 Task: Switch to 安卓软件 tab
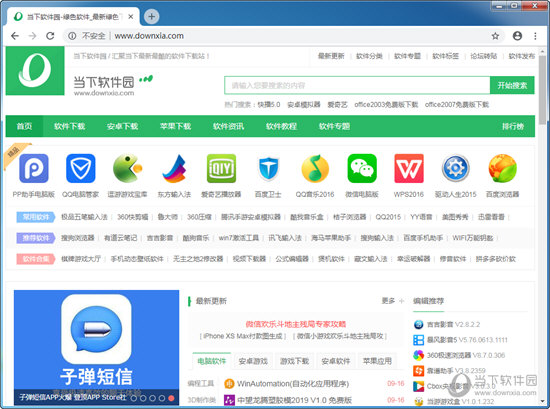pos(336,361)
